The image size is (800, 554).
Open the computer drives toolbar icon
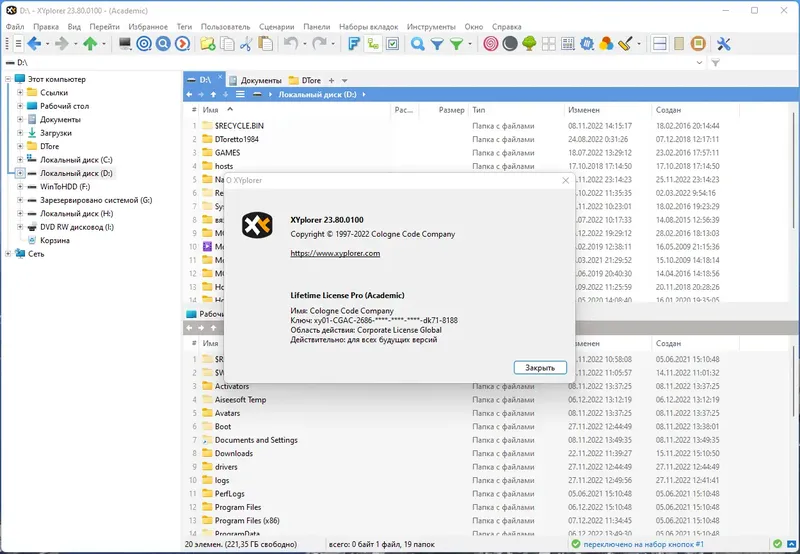pyautogui.click(x=125, y=44)
